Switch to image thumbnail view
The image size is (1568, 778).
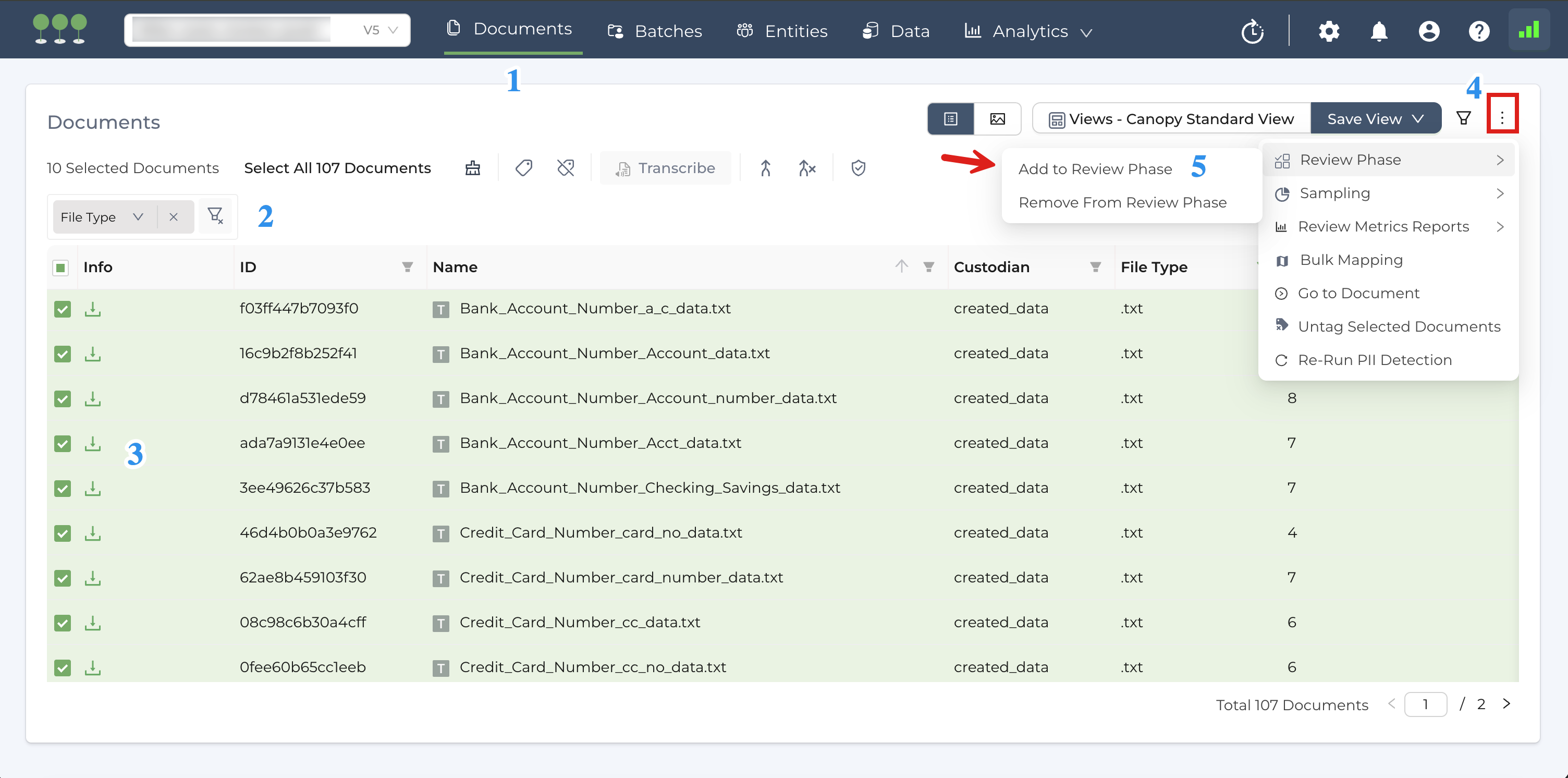[997, 119]
